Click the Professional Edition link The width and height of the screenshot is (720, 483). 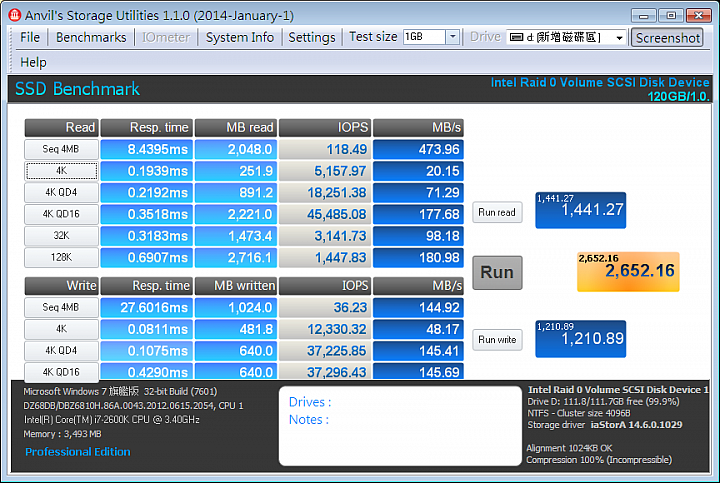[x=78, y=452]
